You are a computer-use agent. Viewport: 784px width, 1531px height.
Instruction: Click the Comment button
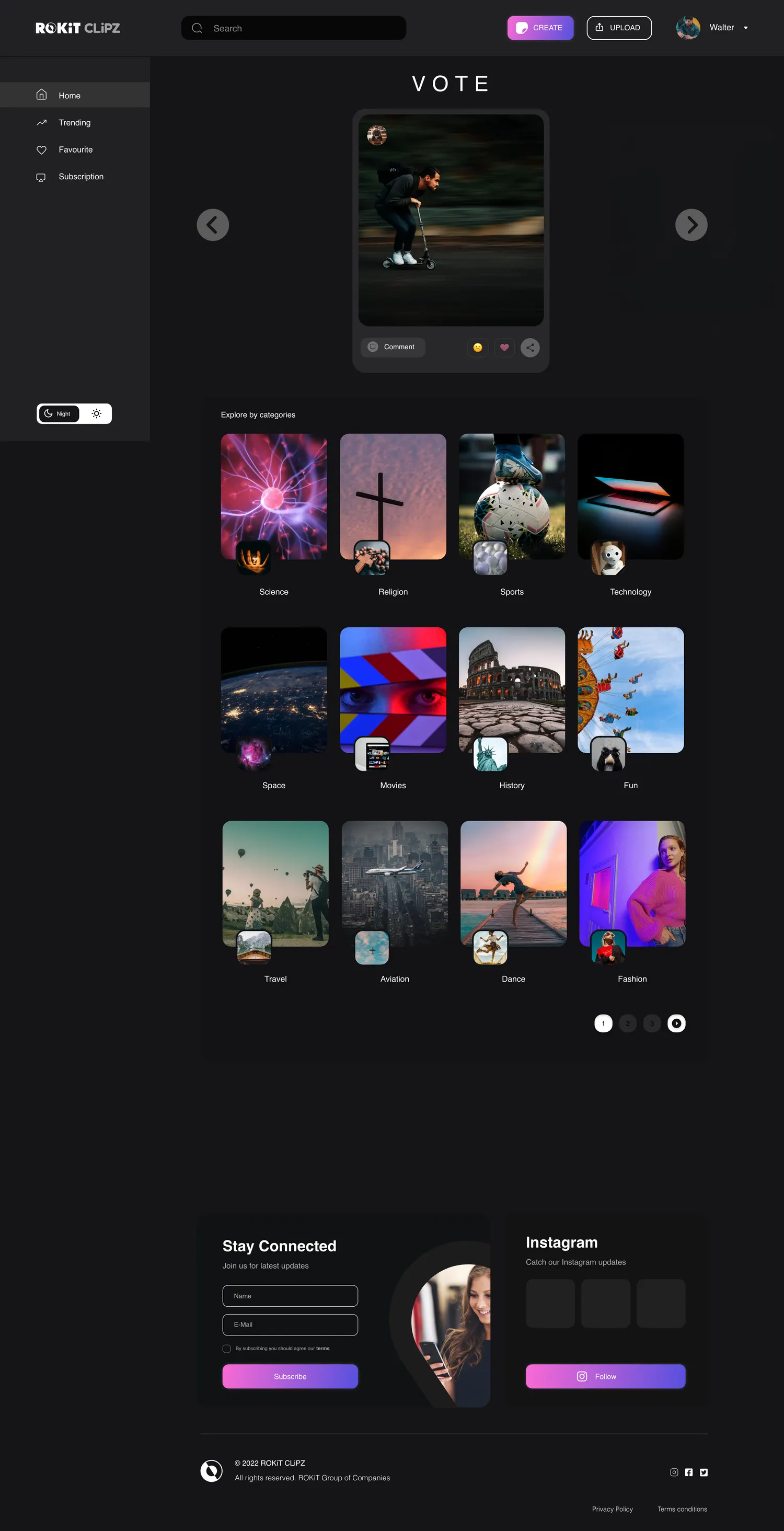tap(393, 347)
